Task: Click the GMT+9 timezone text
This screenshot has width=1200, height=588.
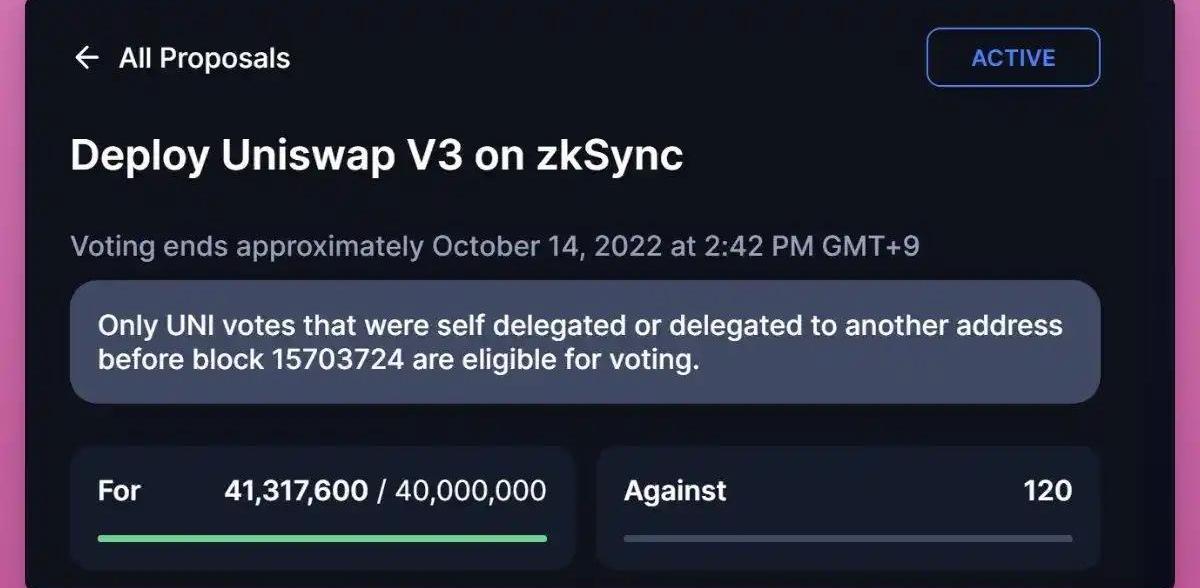Action: (x=868, y=246)
